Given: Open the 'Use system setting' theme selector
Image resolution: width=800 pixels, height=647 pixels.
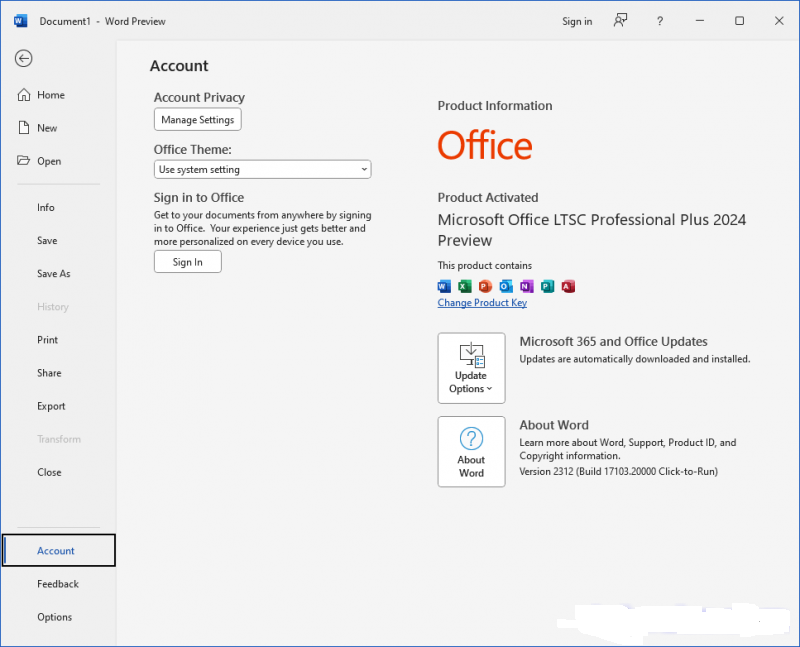Looking at the screenshot, I should [x=262, y=169].
